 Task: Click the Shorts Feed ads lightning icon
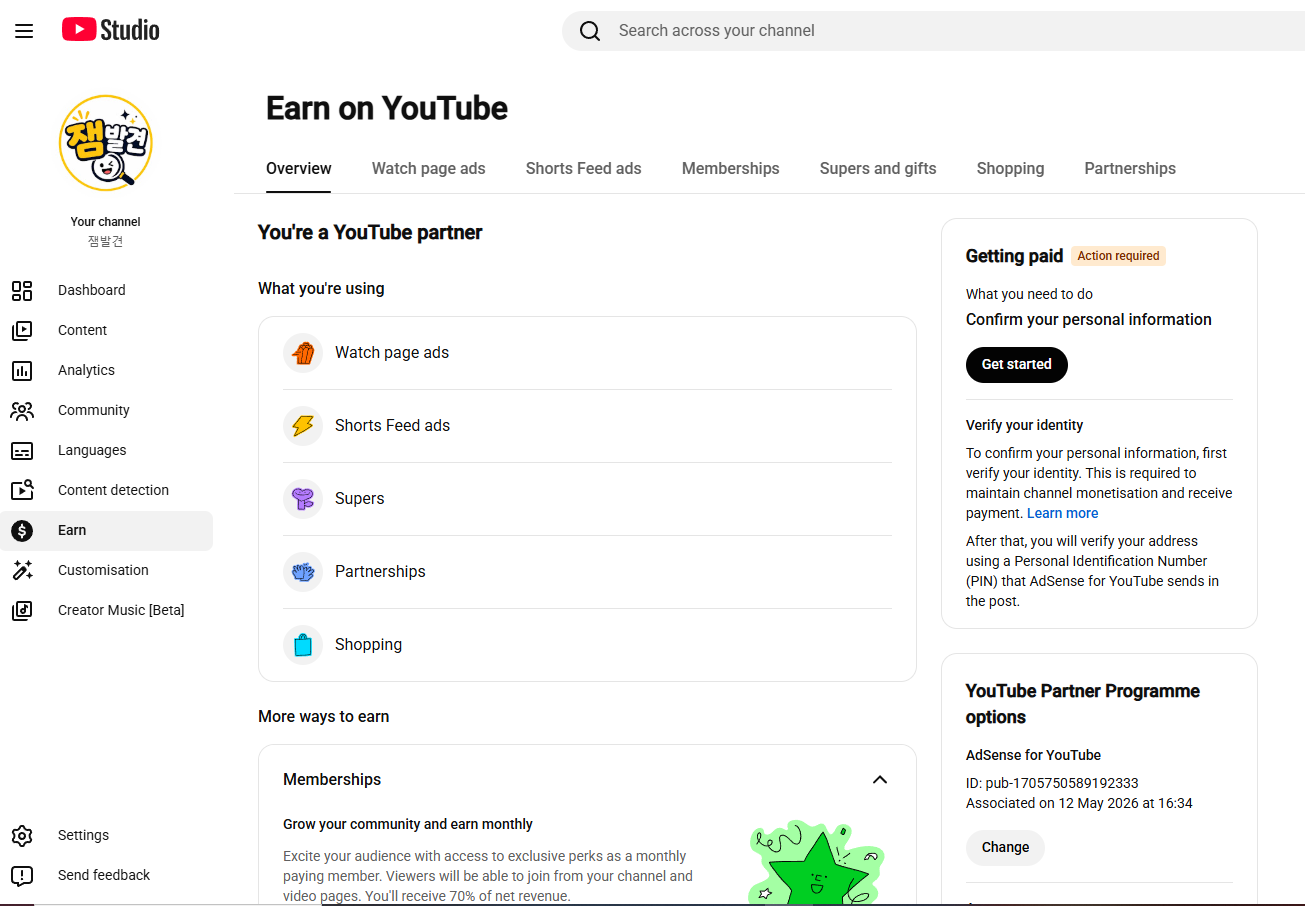[x=303, y=426]
